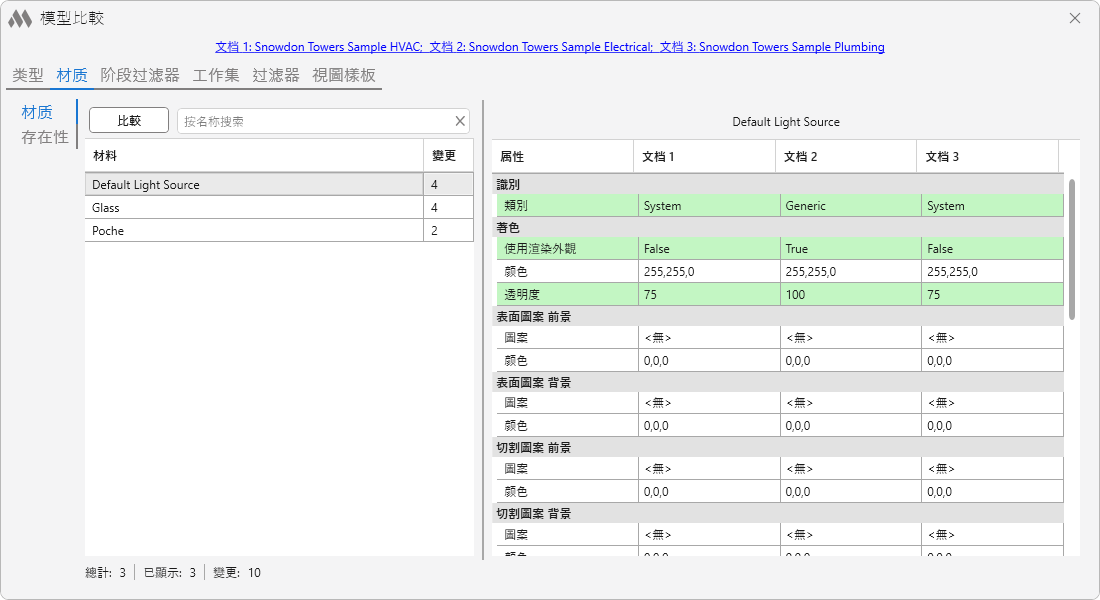Select the 存在性 side tab

(45, 137)
